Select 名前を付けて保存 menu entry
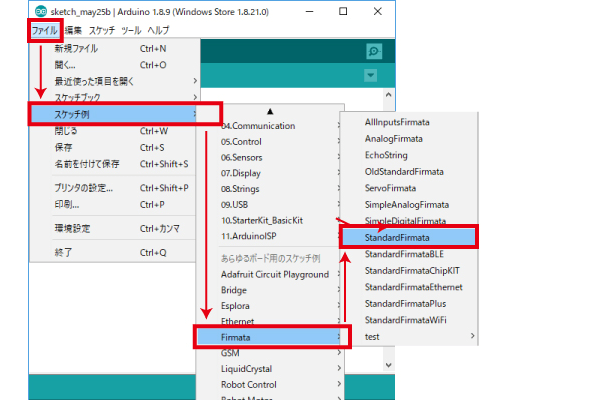Viewport: 600px width, 400px height. (114, 164)
